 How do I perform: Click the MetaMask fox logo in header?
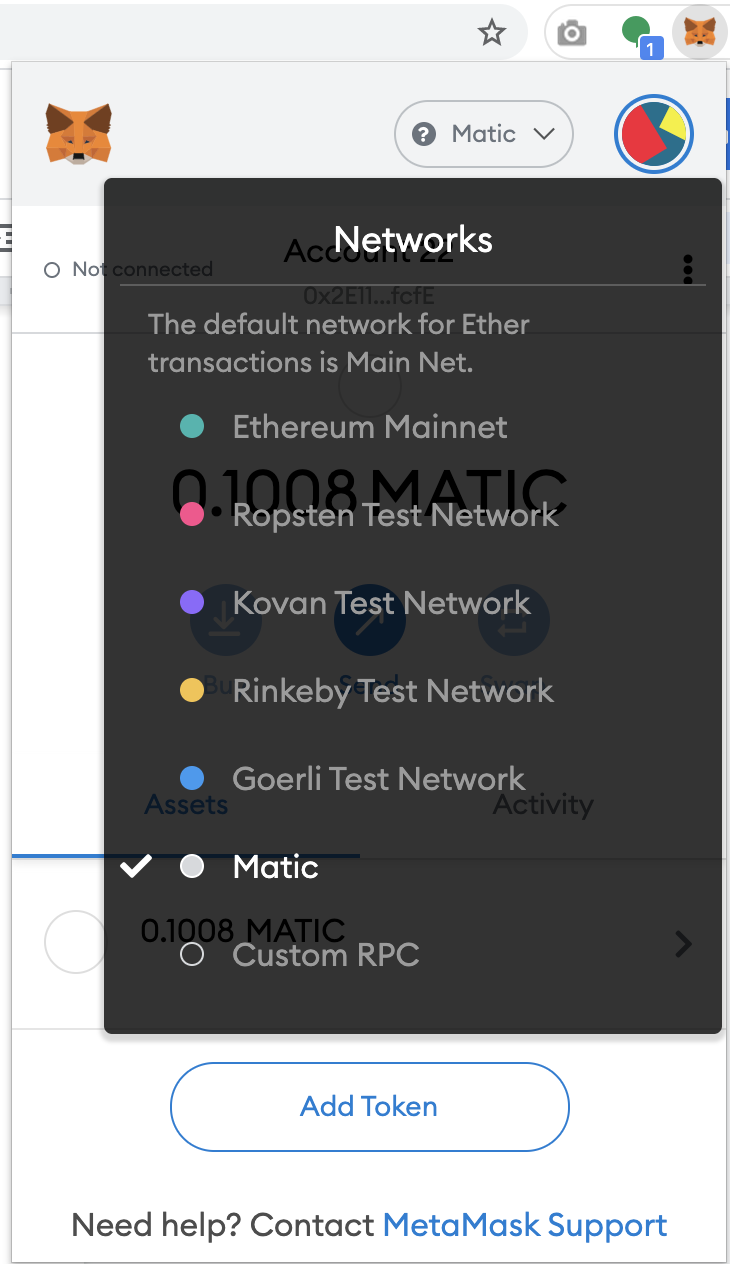pos(79,134)
